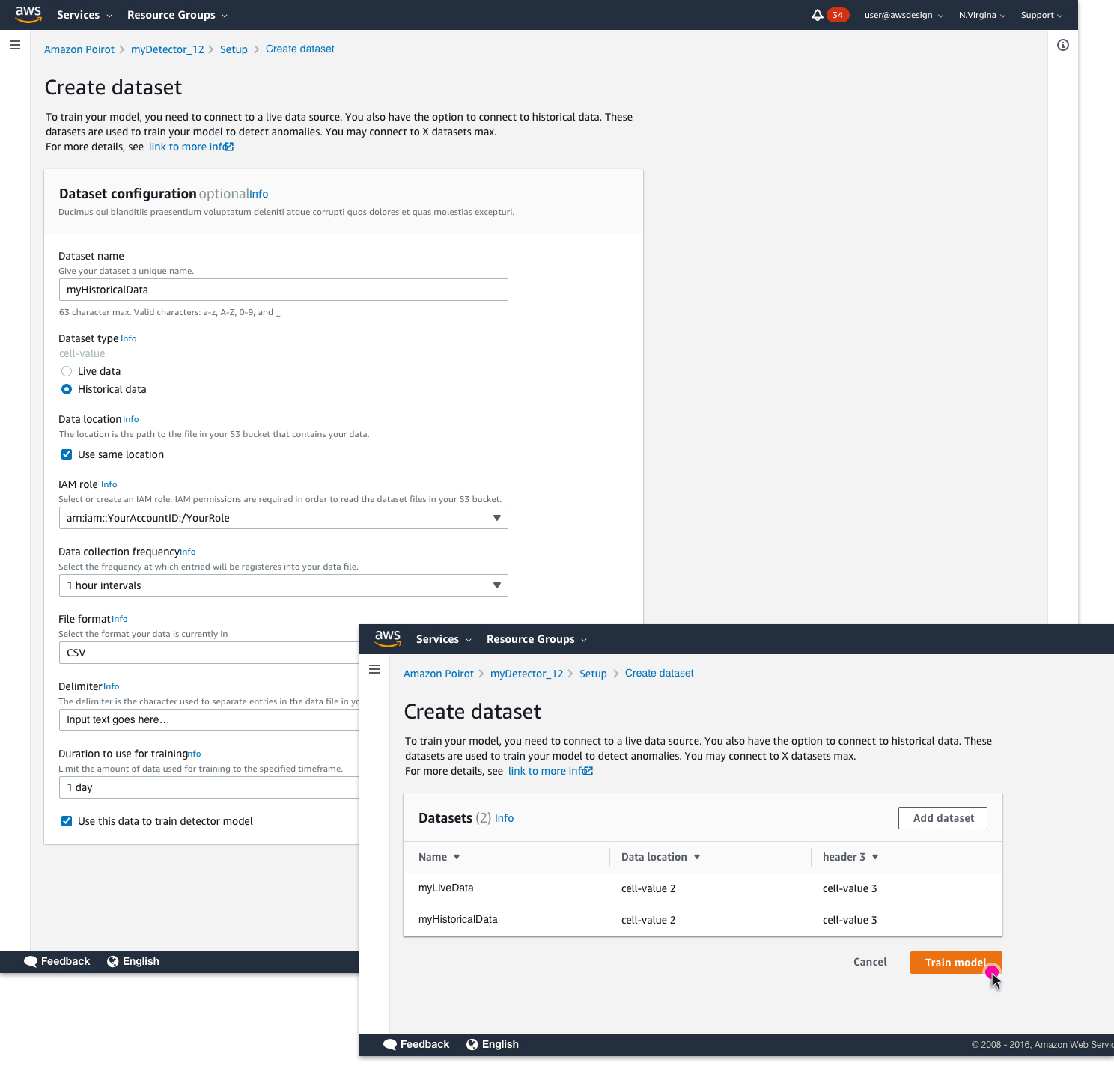Go to Setup breadcrumb in back window
This screenshot has height=1092, width=1114.
coord(234,49)
